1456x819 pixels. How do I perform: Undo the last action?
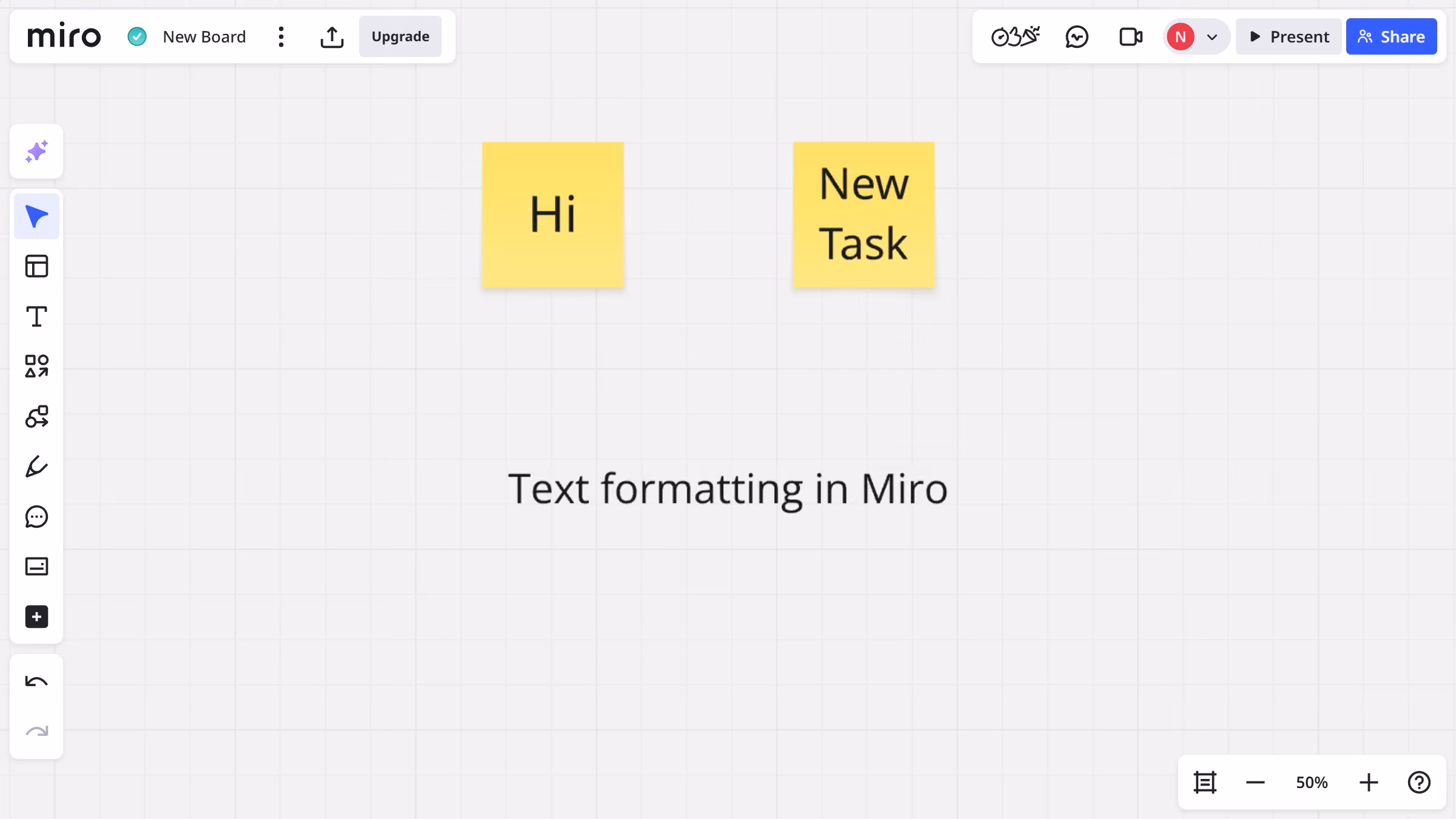coord(36,682)
